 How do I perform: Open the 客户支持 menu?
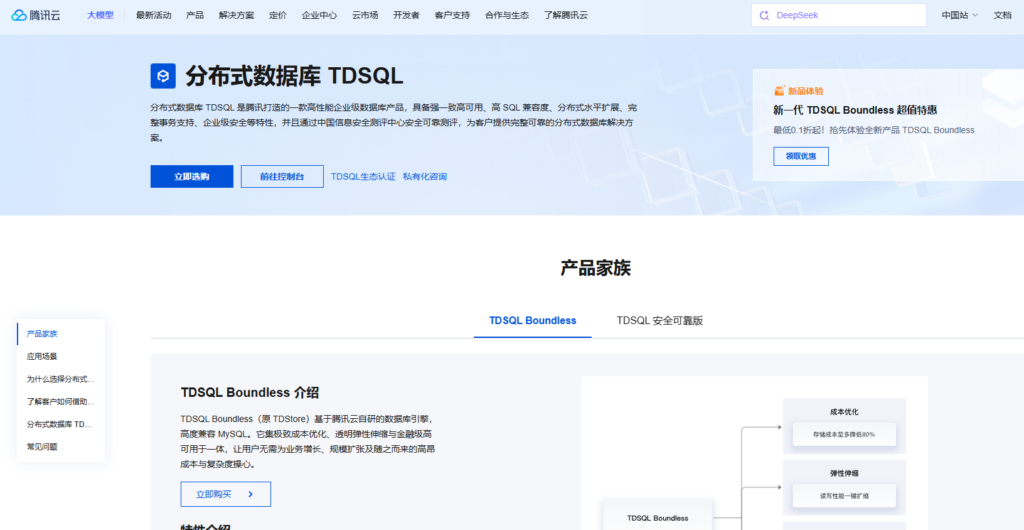(x=452, y=15)
